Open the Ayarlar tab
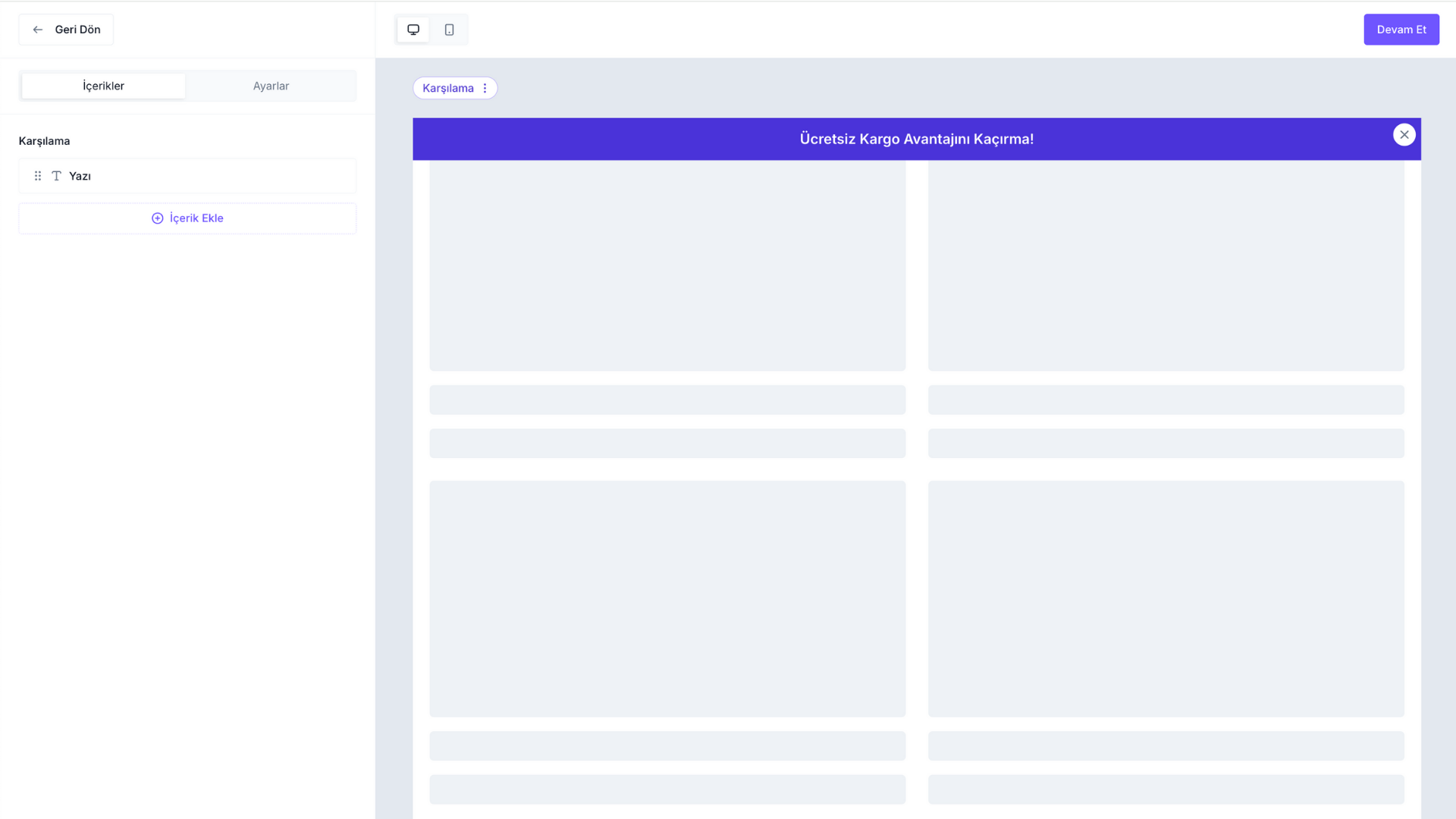 coord(271,86)
